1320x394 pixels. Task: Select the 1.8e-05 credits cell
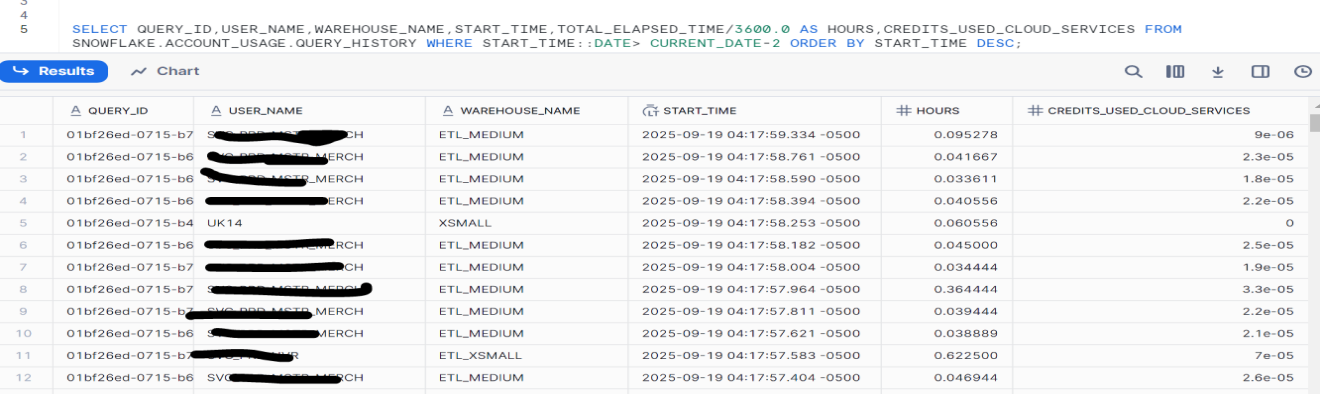click(1160, 179)
